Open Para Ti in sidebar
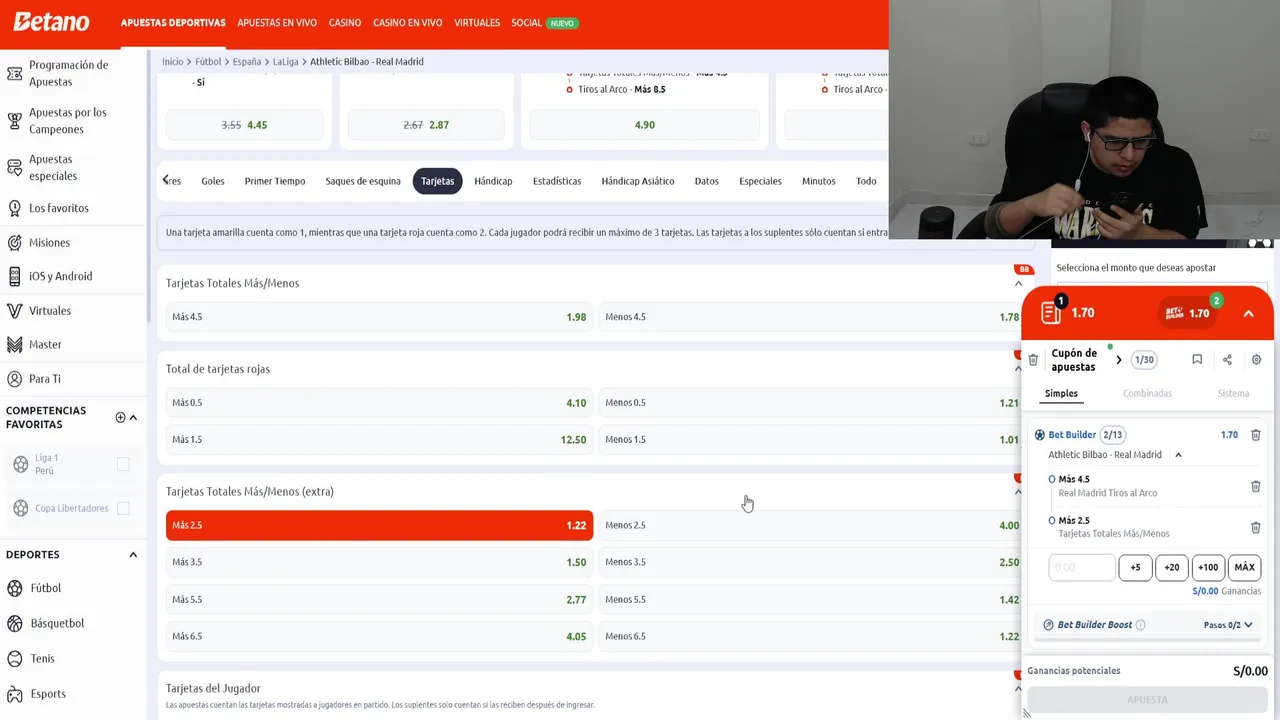The image size is (1280, 720). click(x=44, y=379)
